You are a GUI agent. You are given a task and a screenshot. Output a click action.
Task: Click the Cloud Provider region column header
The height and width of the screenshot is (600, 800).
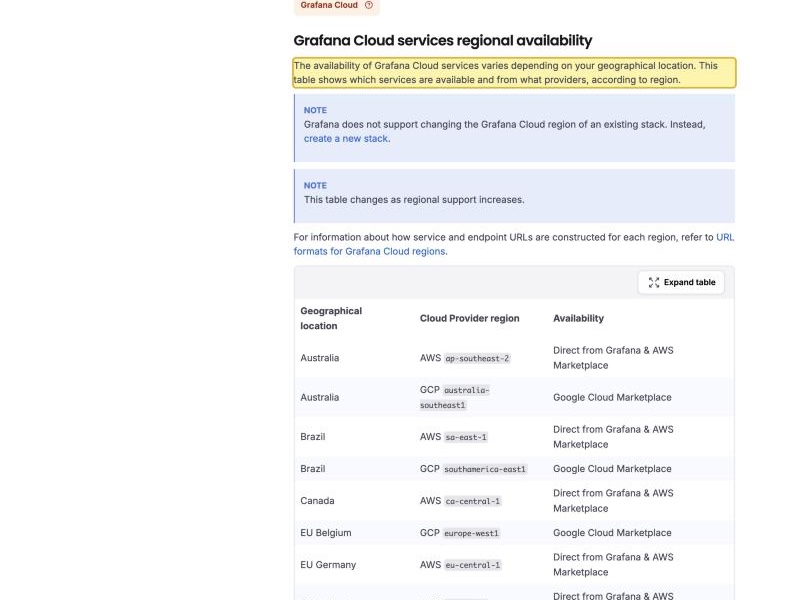[x=469, y=318]
